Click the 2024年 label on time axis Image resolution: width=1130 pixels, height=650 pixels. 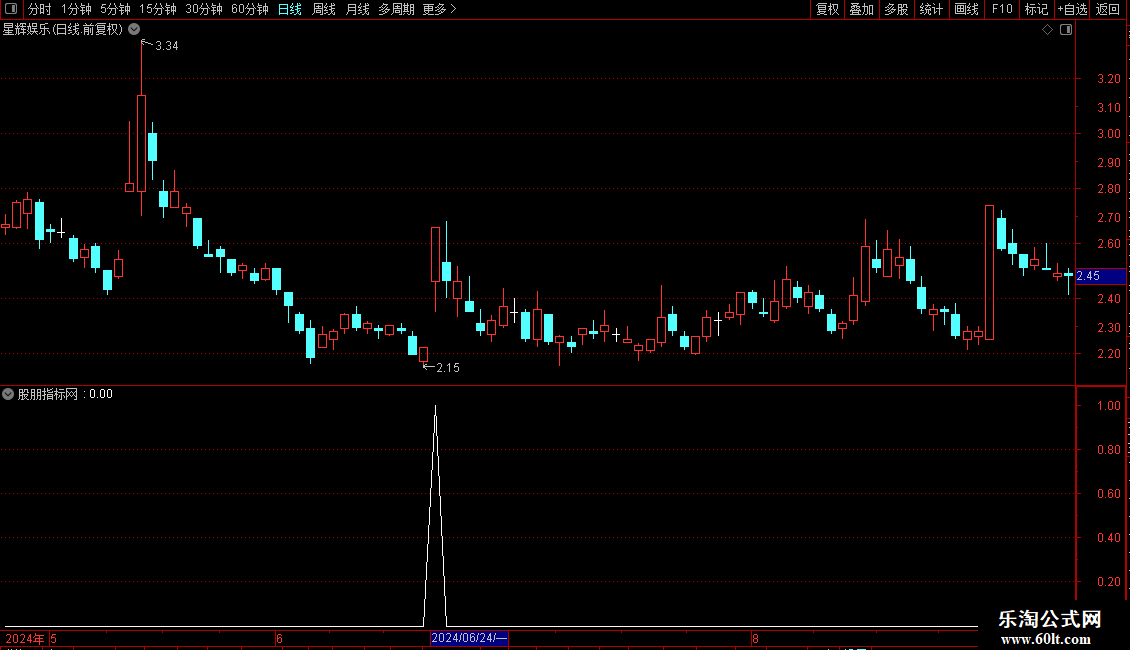click(25, 638)
